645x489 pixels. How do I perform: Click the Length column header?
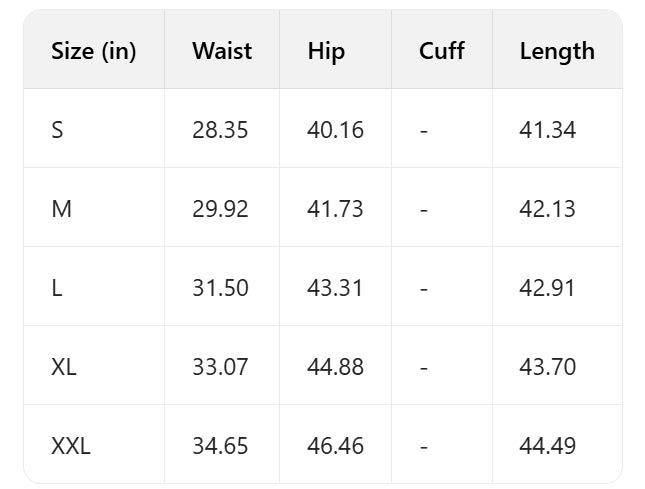(557, 51)
